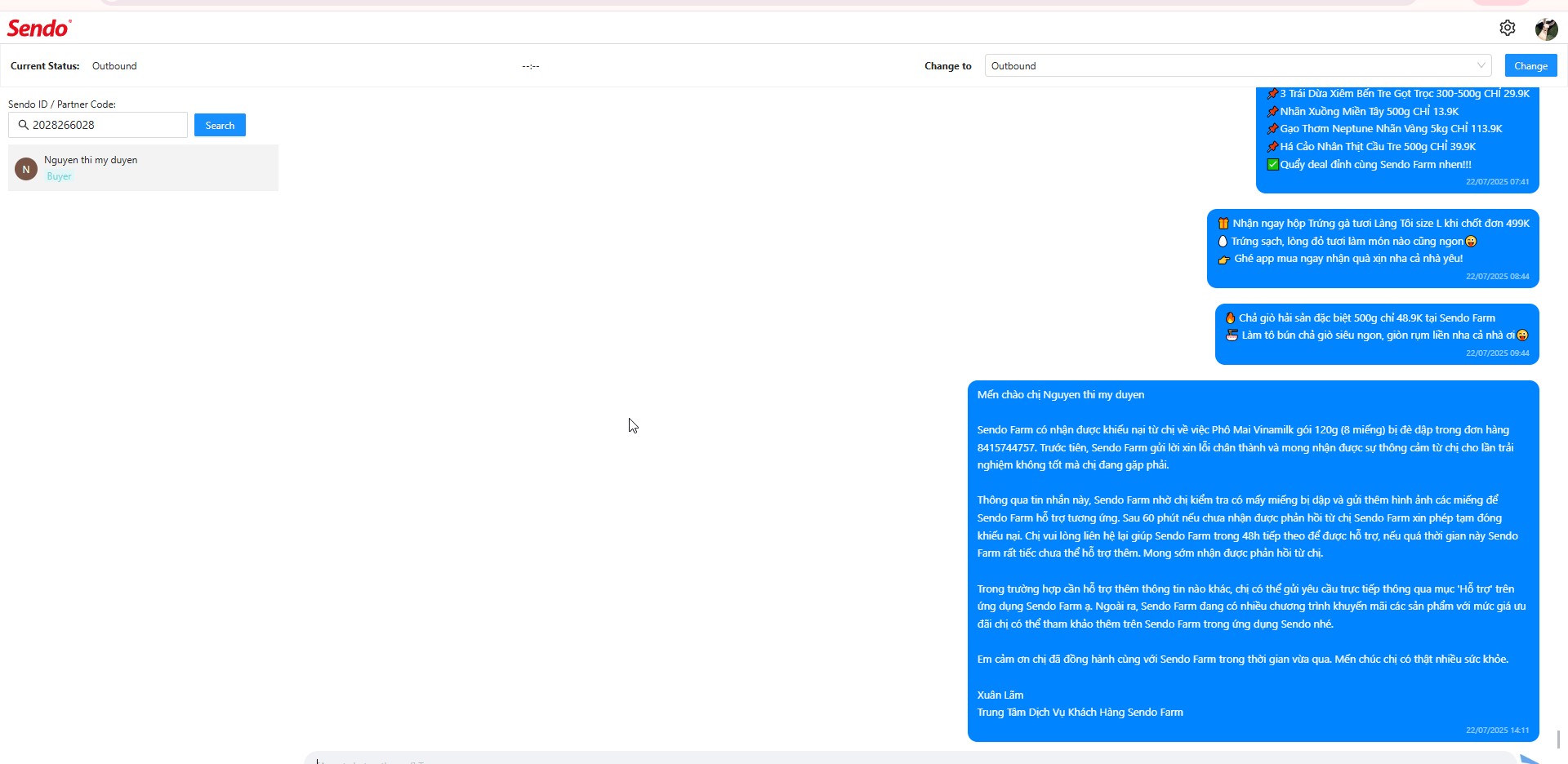Click the 'Quẩy deal đỉnh cùng Sendo Farm' line
Viewport: 1568px width, 764px height.
click(1370, 165)
